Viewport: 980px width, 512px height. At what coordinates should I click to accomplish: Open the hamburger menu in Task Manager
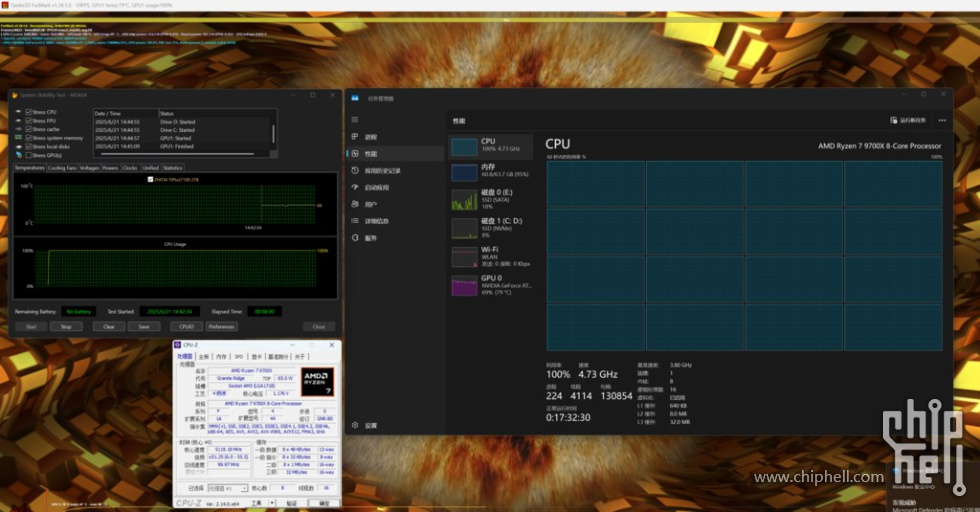(355, 119)
